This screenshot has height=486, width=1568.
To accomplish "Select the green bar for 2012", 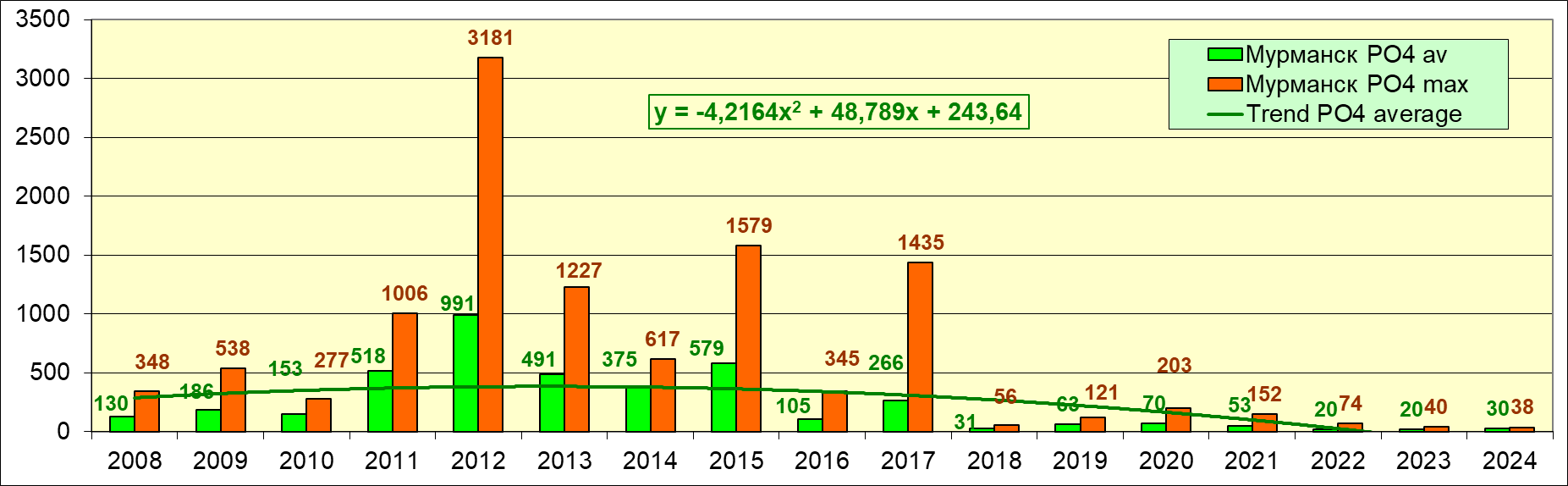I will click(465, 373).
